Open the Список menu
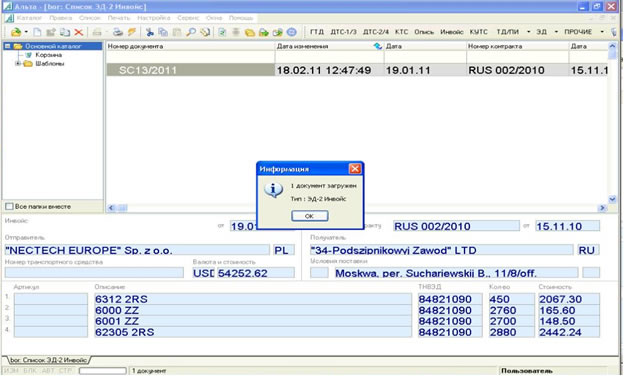 point(90,18)
